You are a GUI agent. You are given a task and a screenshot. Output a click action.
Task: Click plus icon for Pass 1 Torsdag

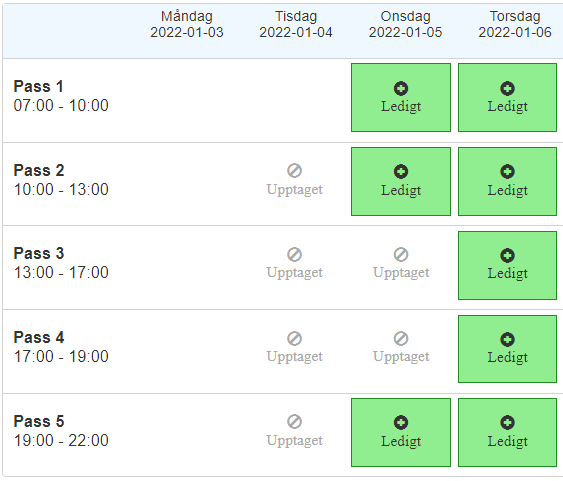(x=507, y=88)
